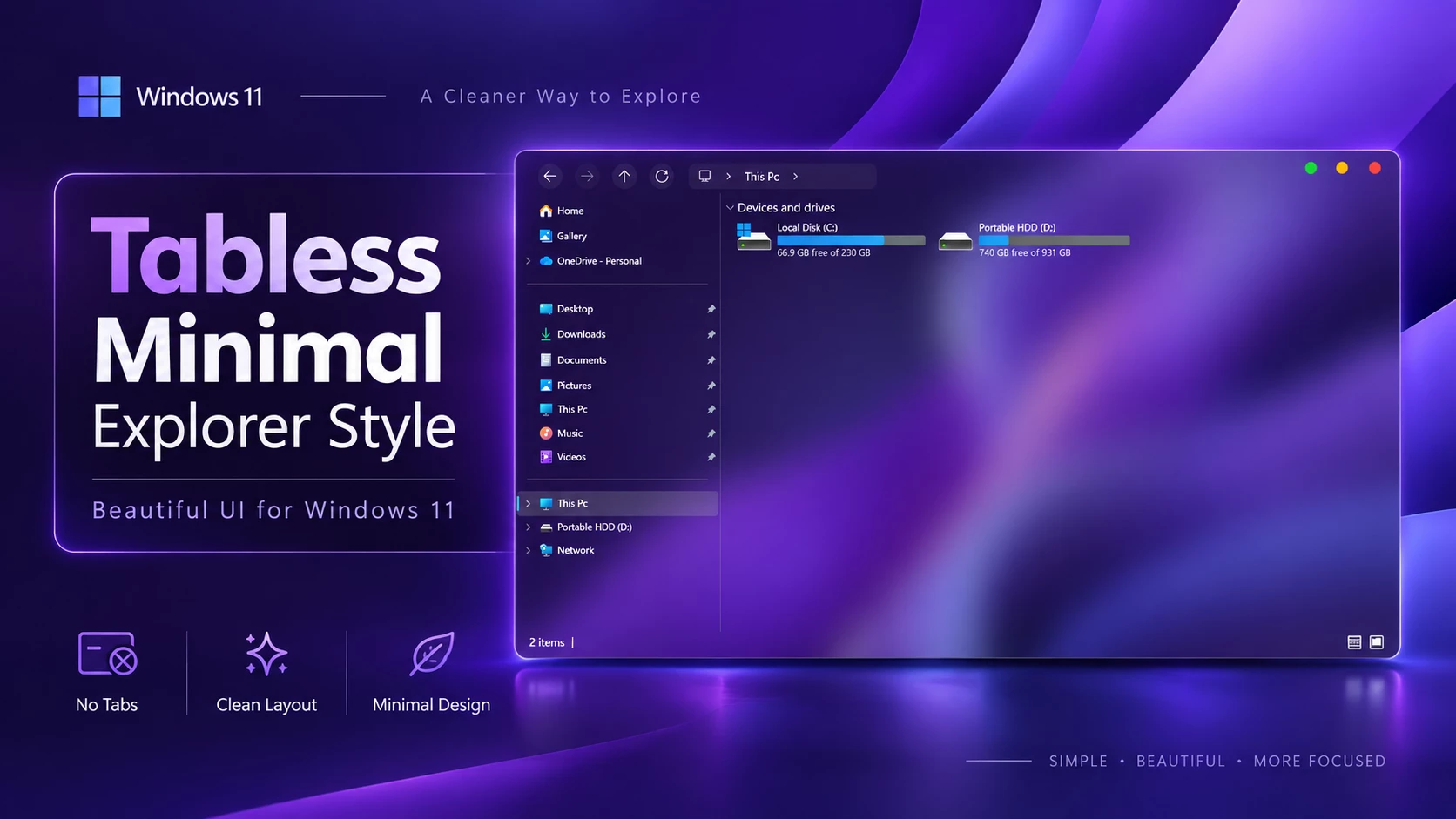This screenshot has width=1456, height=819.
Task: Open address bar chevron after This Pc
Action: pyautogui.click(x=795, y=176)
